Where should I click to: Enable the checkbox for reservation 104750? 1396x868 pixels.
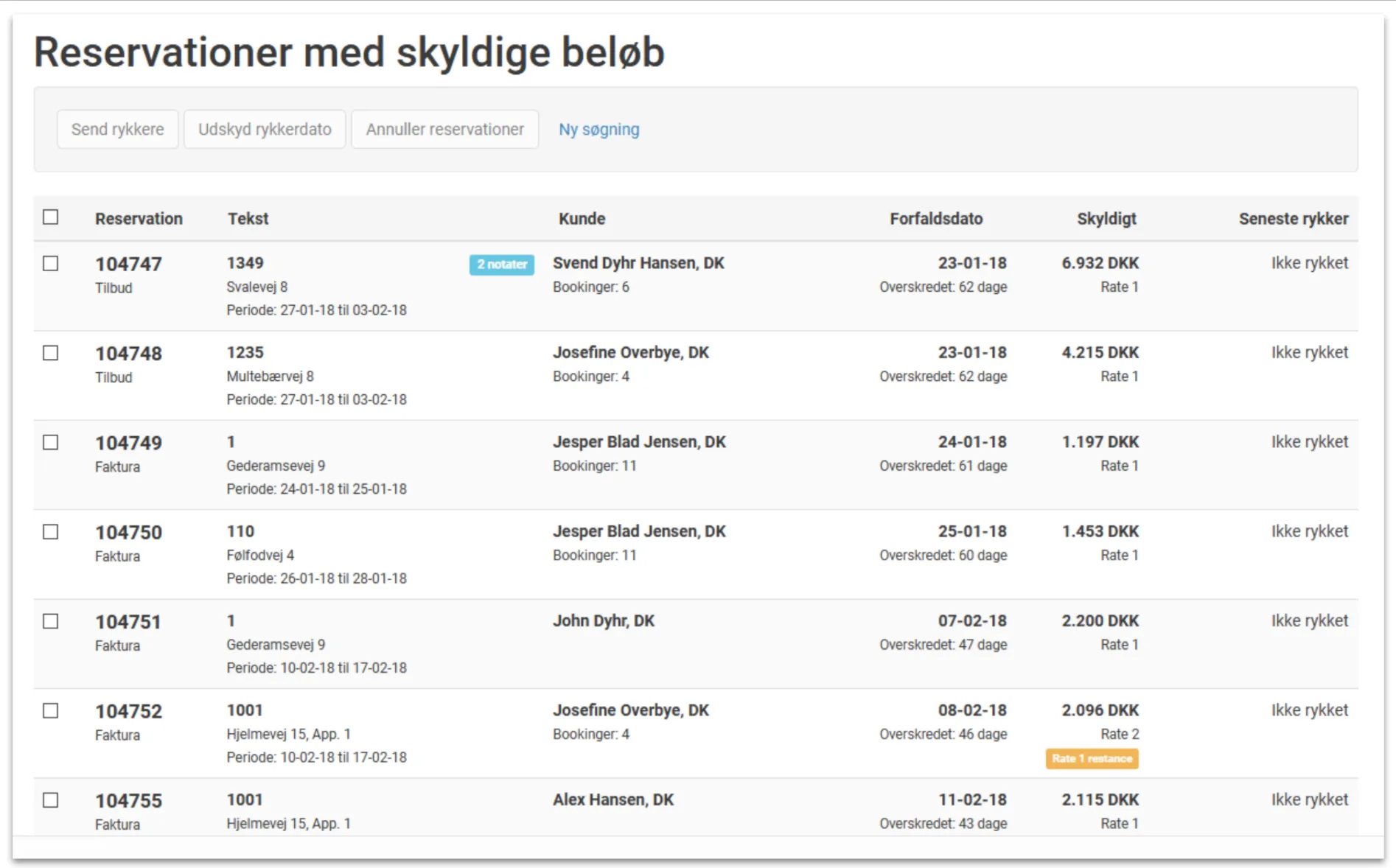click(x=50, y=532)
